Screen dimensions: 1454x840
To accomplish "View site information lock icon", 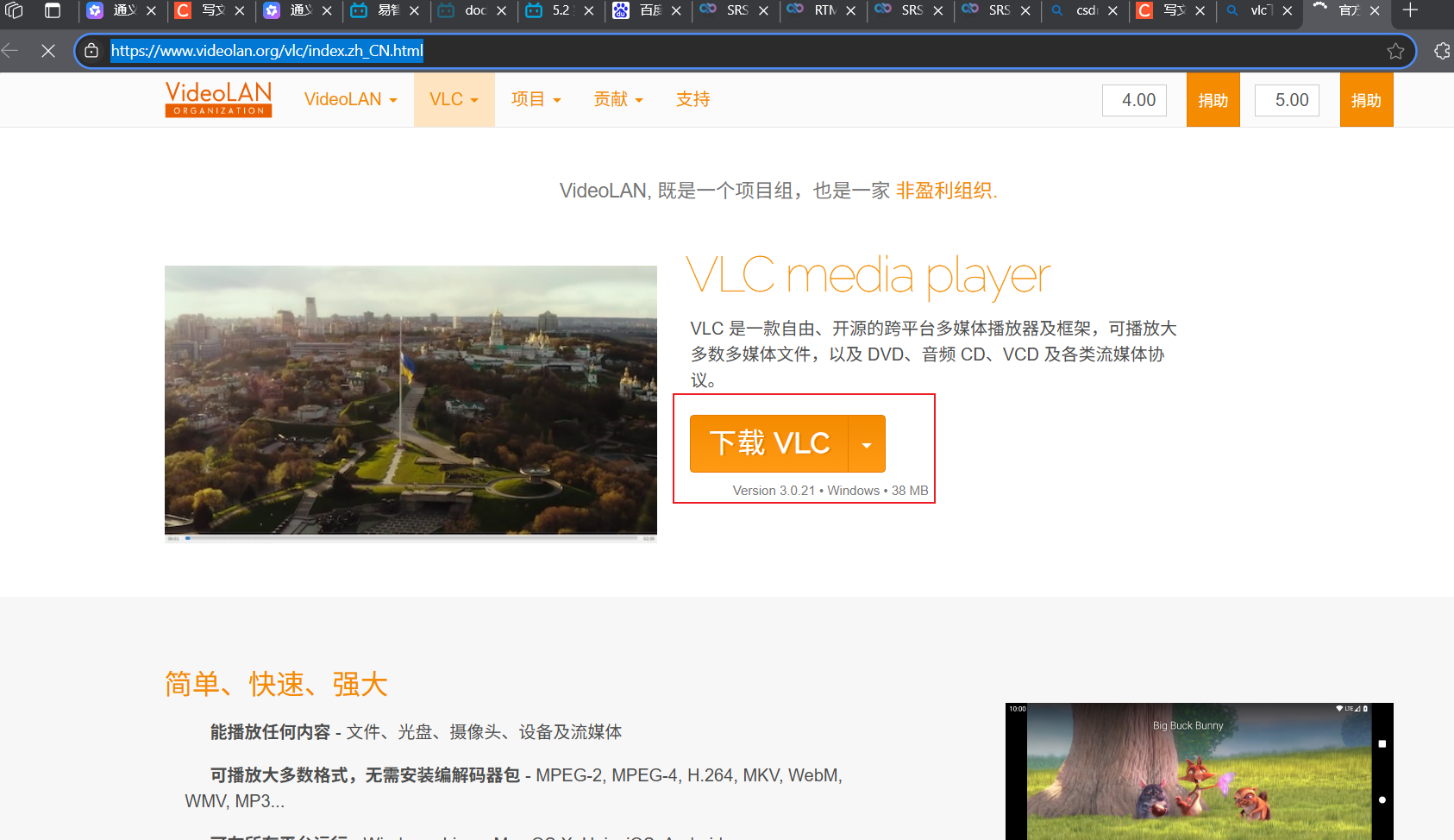I will [x=91, y=51].
